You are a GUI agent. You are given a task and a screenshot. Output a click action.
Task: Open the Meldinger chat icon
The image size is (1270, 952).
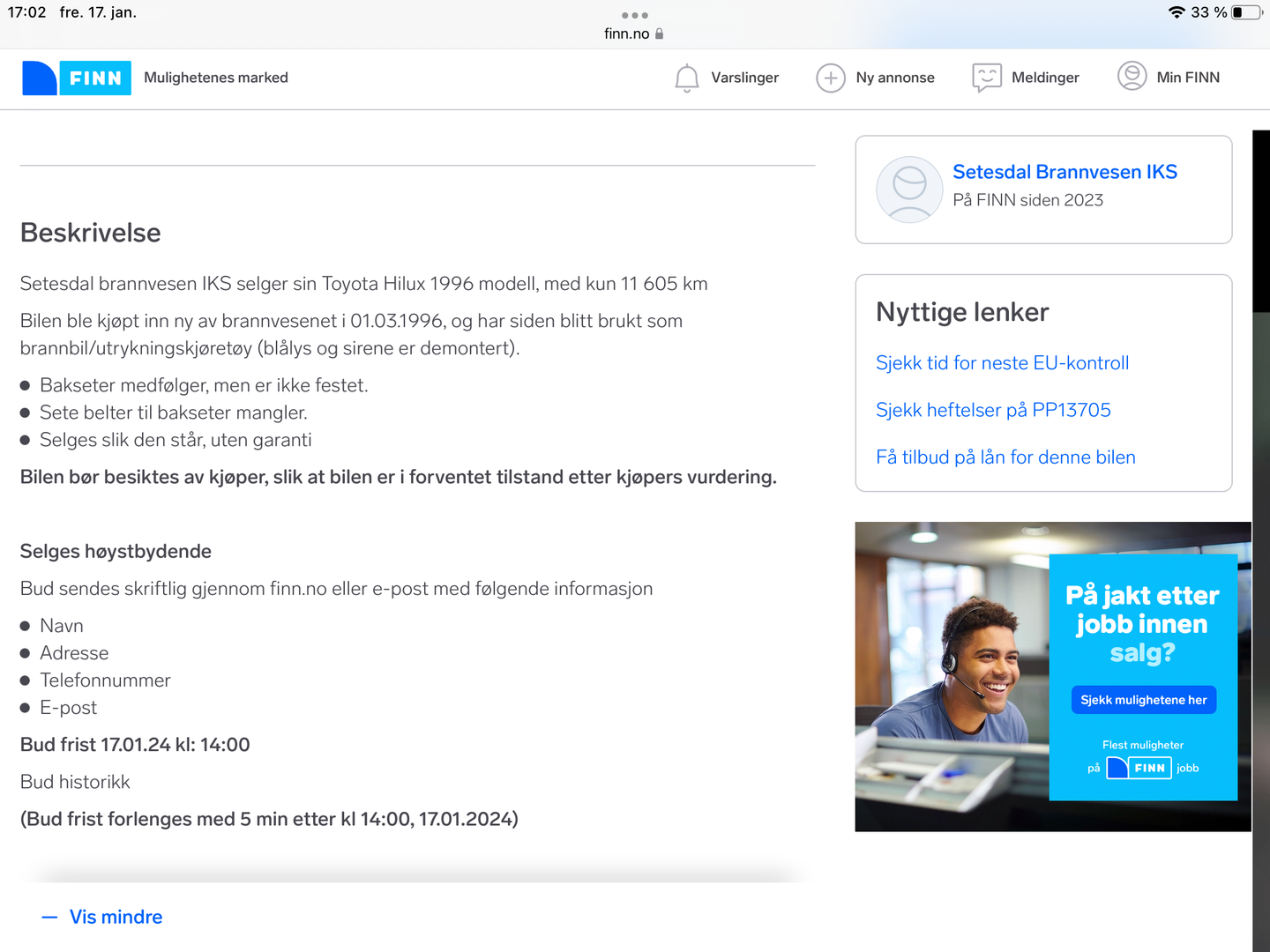[x=987, y=78]
